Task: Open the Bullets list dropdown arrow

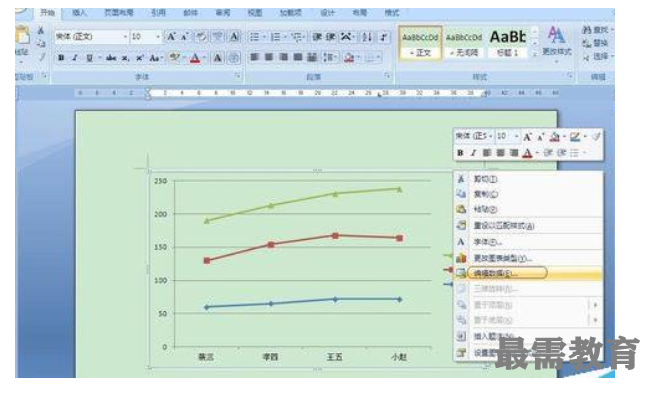Action: tap(264, 37)
